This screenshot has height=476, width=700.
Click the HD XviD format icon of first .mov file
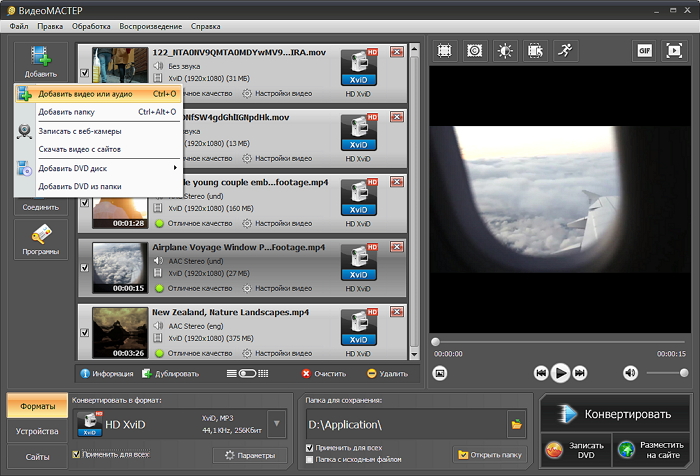coord(358,68)
